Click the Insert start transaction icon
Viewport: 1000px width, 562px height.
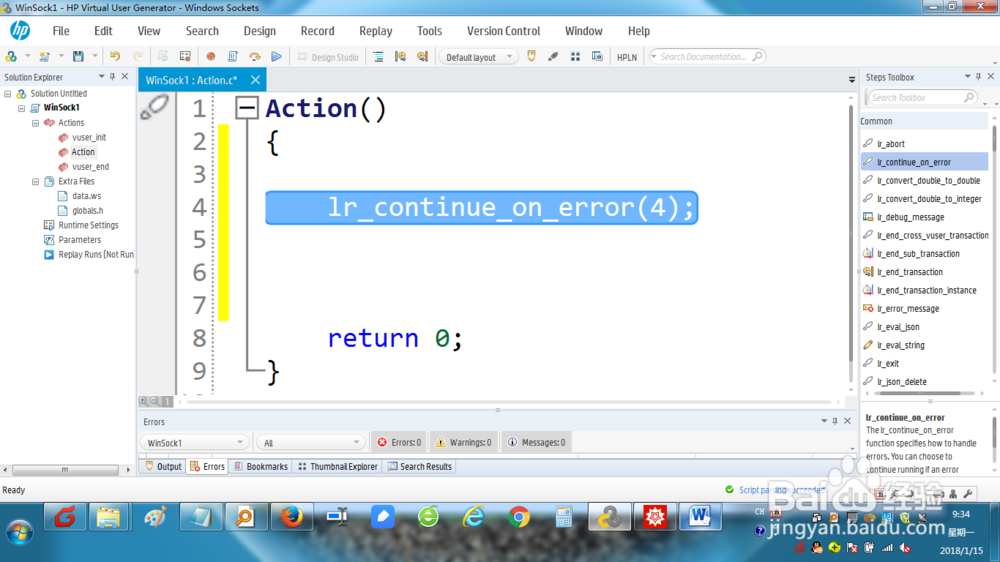pos(401,57)
